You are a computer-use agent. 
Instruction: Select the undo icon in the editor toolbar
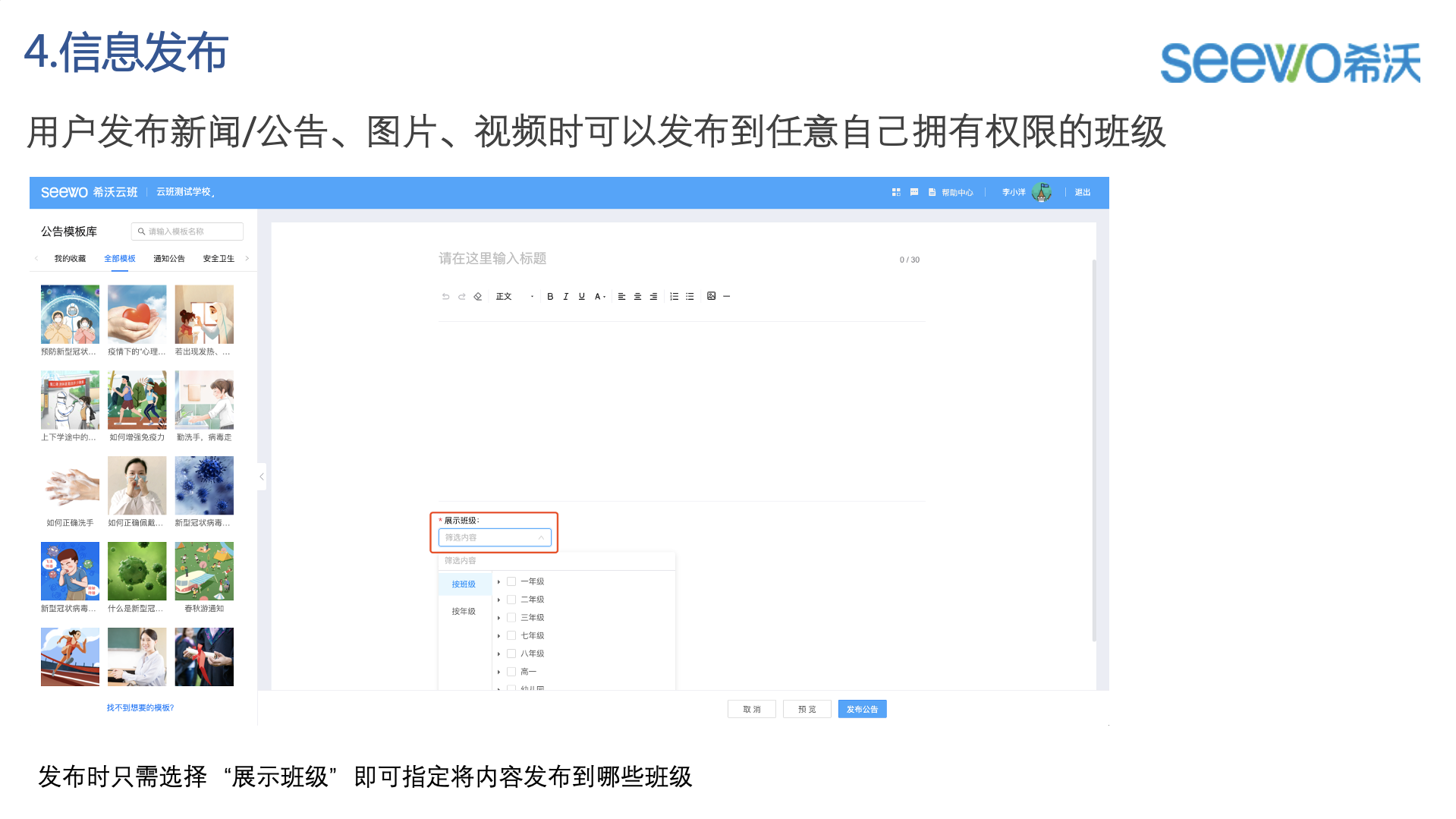(446, 296)
